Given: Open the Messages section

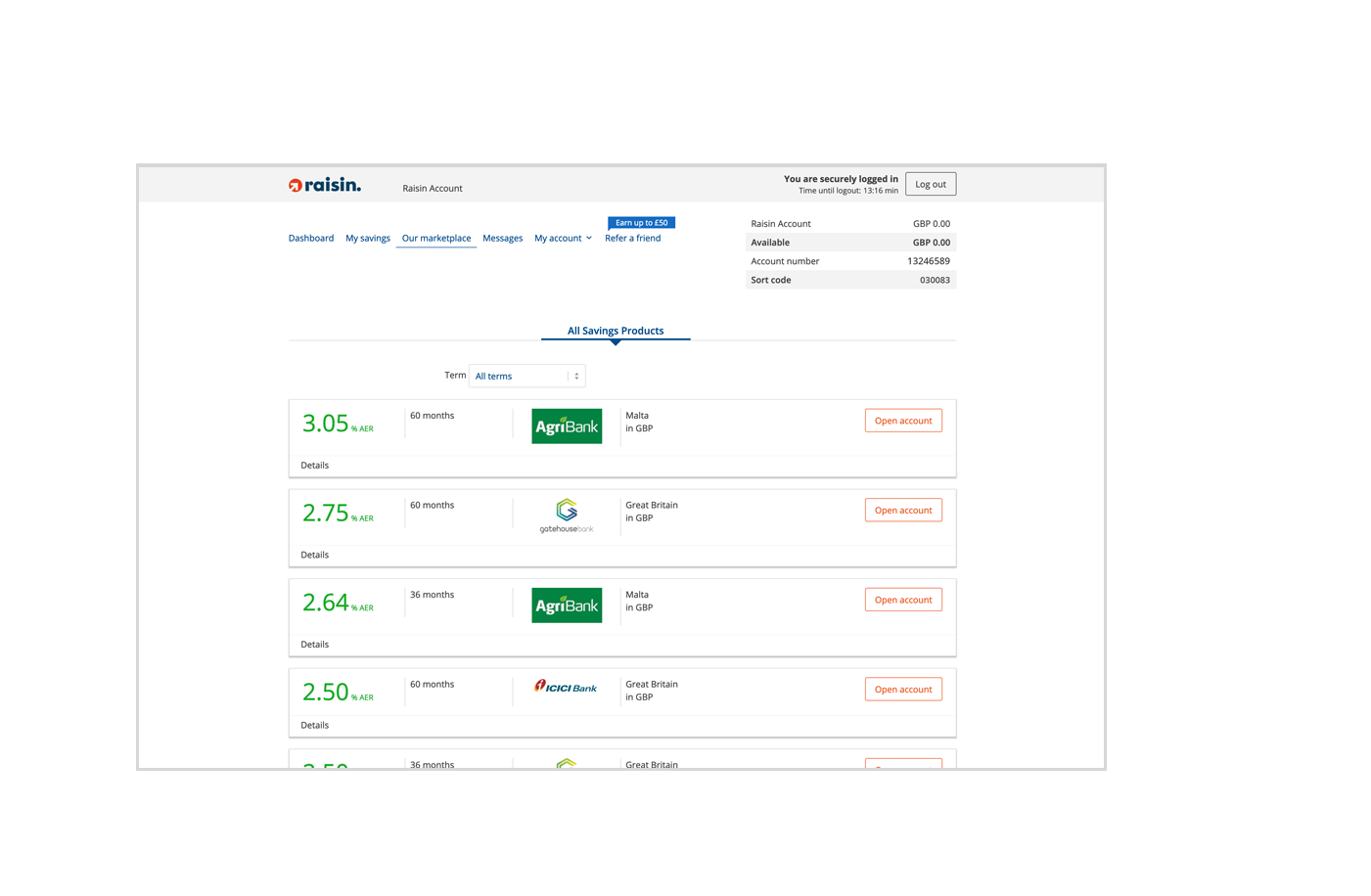Looking at the screenshot, I should pyautogui.click(x=502, y=238).
